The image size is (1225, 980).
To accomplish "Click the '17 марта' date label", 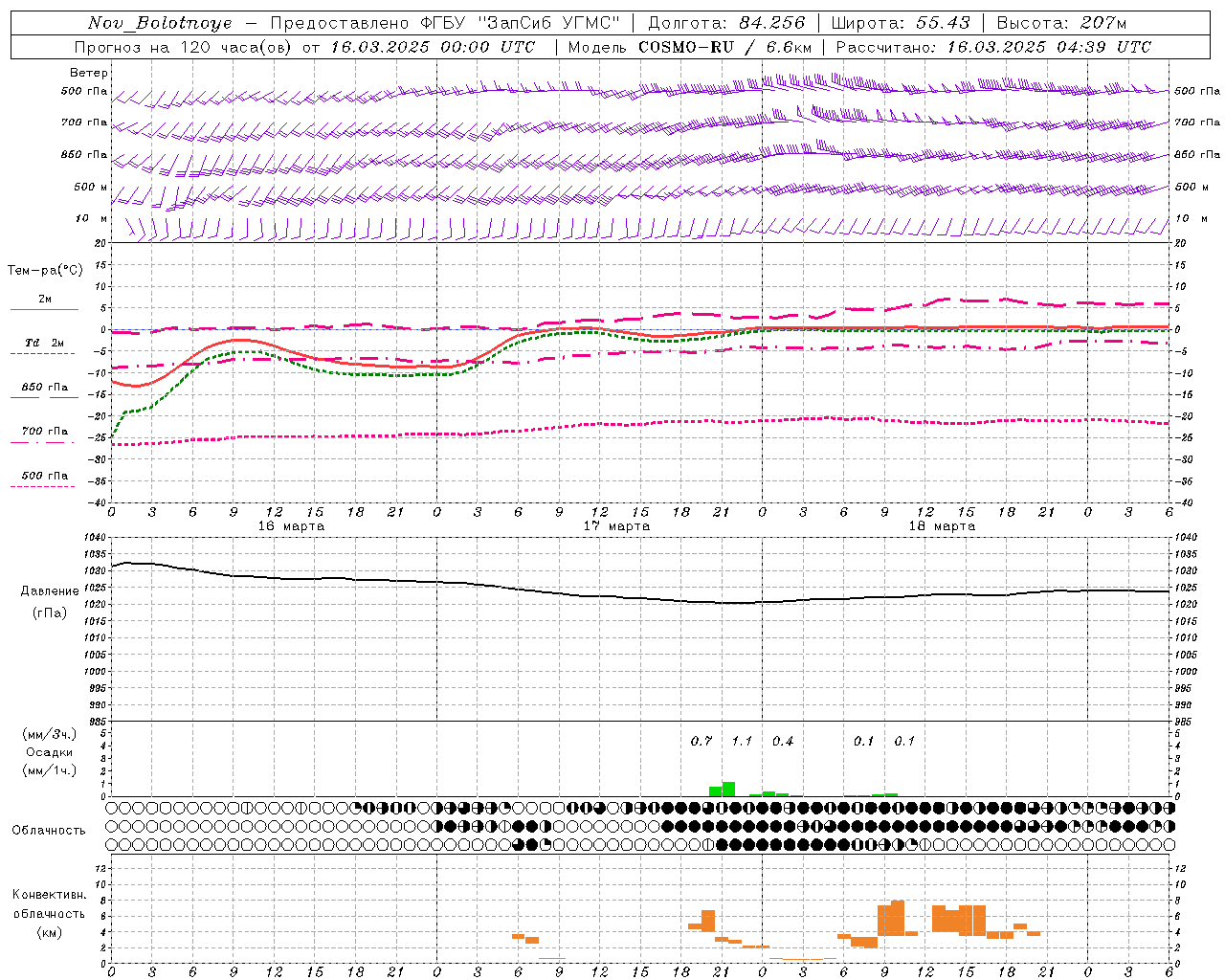I will 616,526.
